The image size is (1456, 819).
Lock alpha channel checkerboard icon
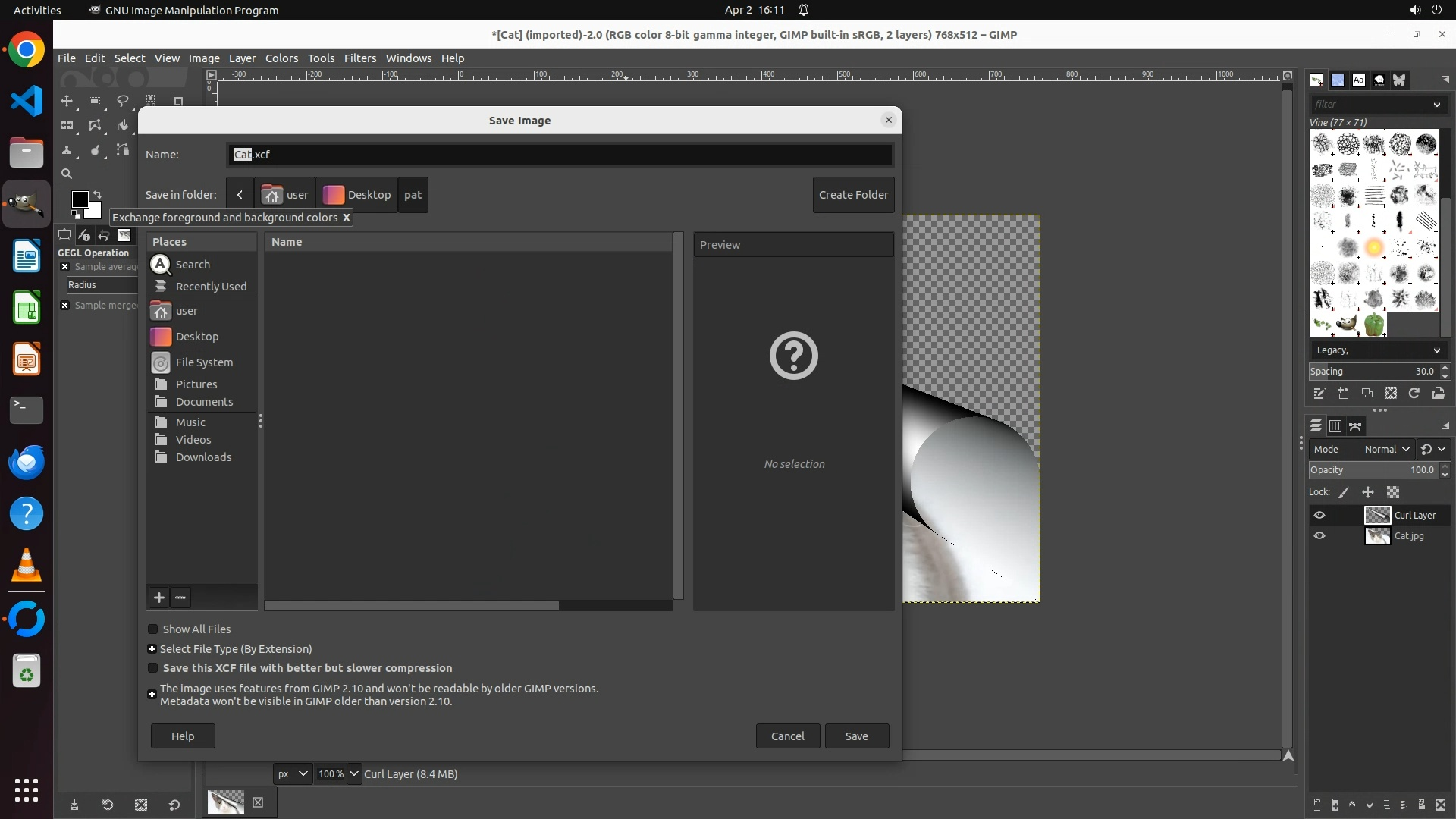(1393, 492)
